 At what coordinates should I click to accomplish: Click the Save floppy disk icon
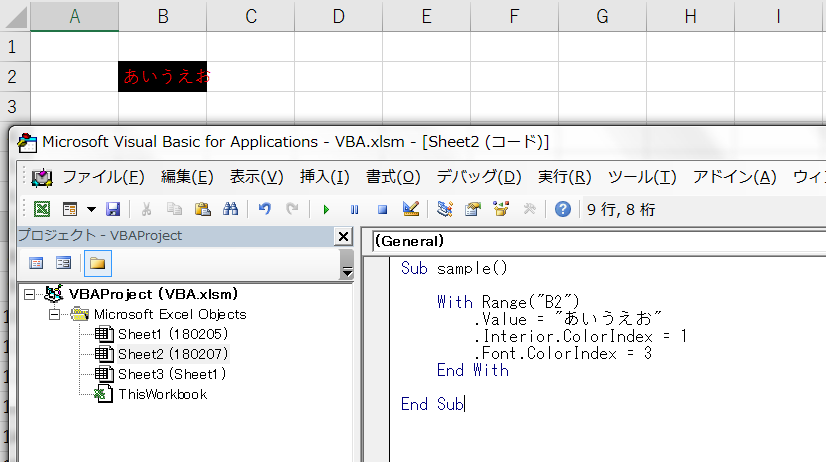click(113, 209)
